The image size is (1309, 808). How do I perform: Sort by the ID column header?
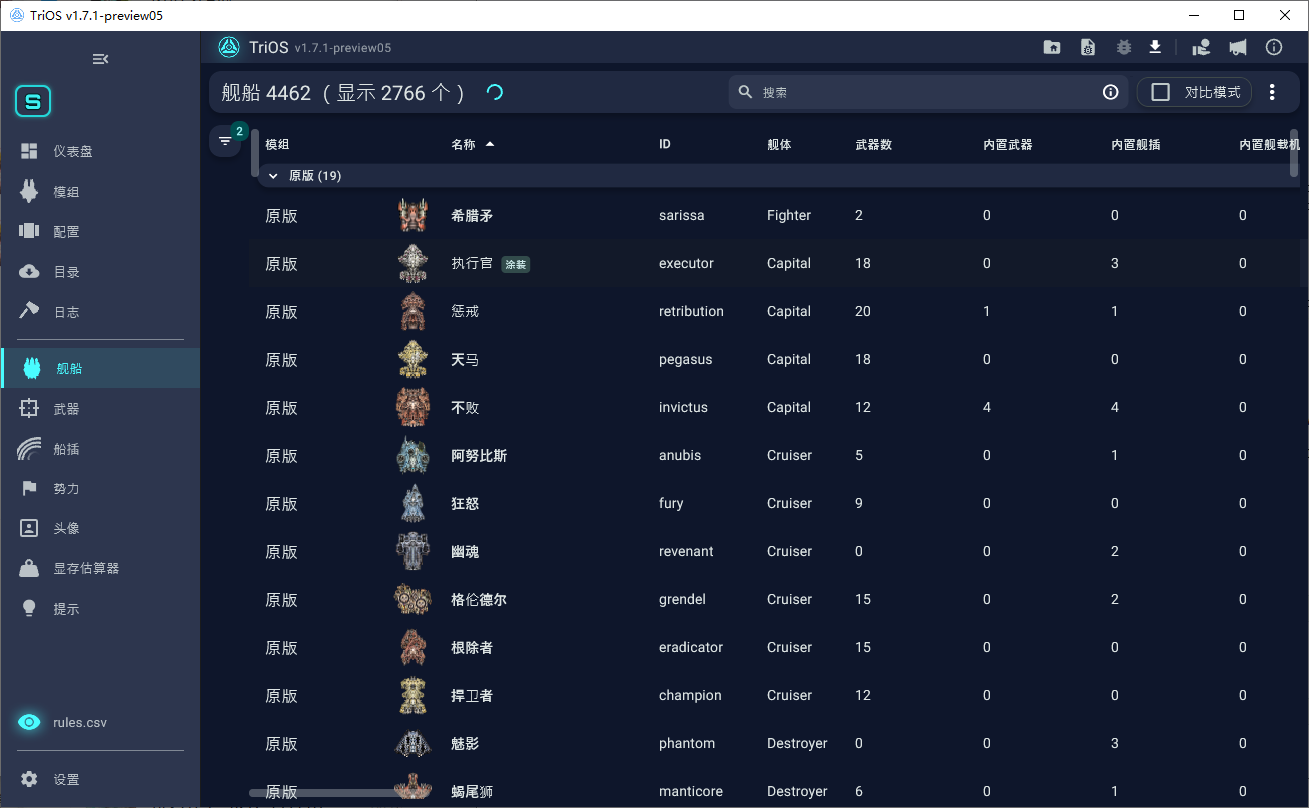(x=665, y=144)
